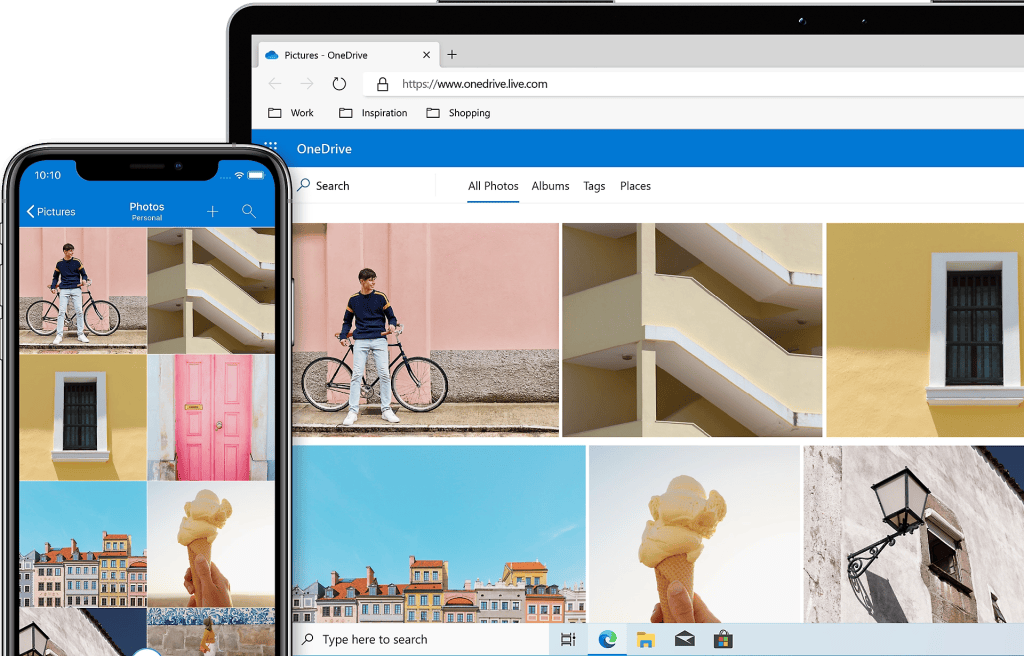
Task: Open the Places tab
Action: pyautogui.click(x=635, y=186)
